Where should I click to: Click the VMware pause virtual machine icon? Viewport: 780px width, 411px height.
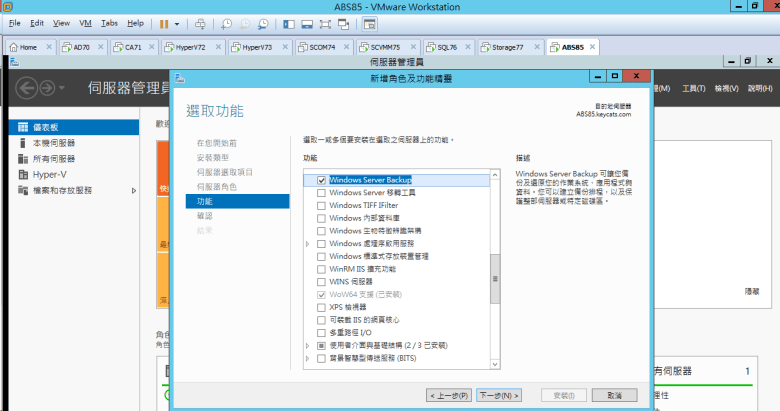163,22
